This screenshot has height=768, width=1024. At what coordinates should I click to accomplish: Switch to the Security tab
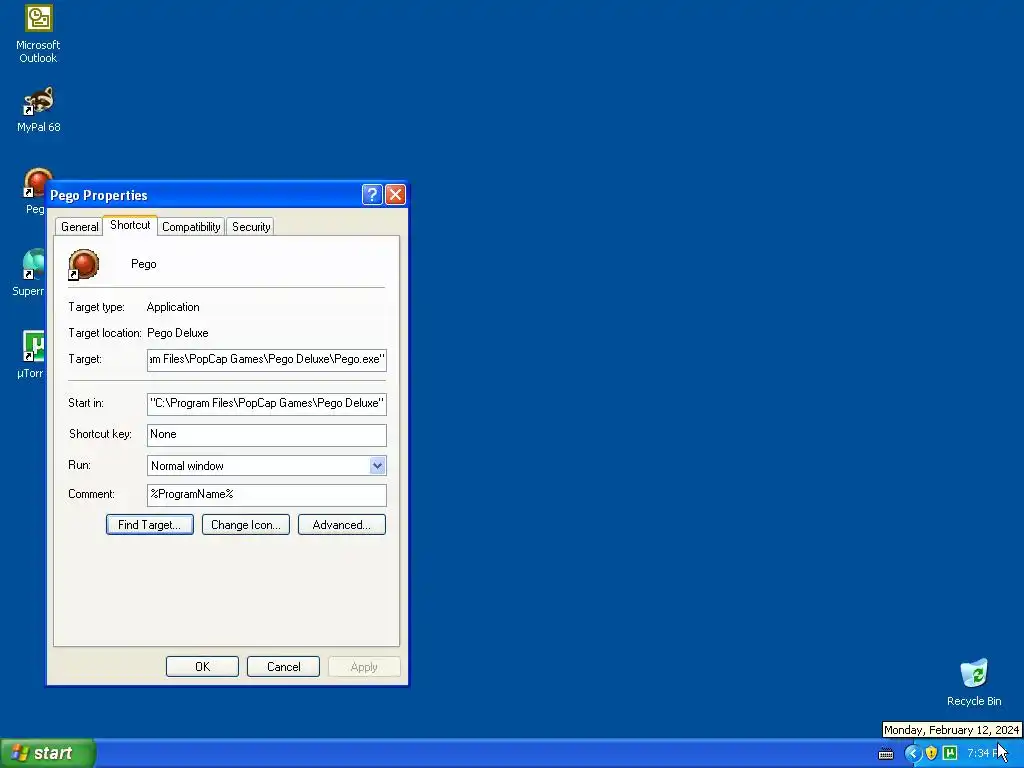point(251,227)
